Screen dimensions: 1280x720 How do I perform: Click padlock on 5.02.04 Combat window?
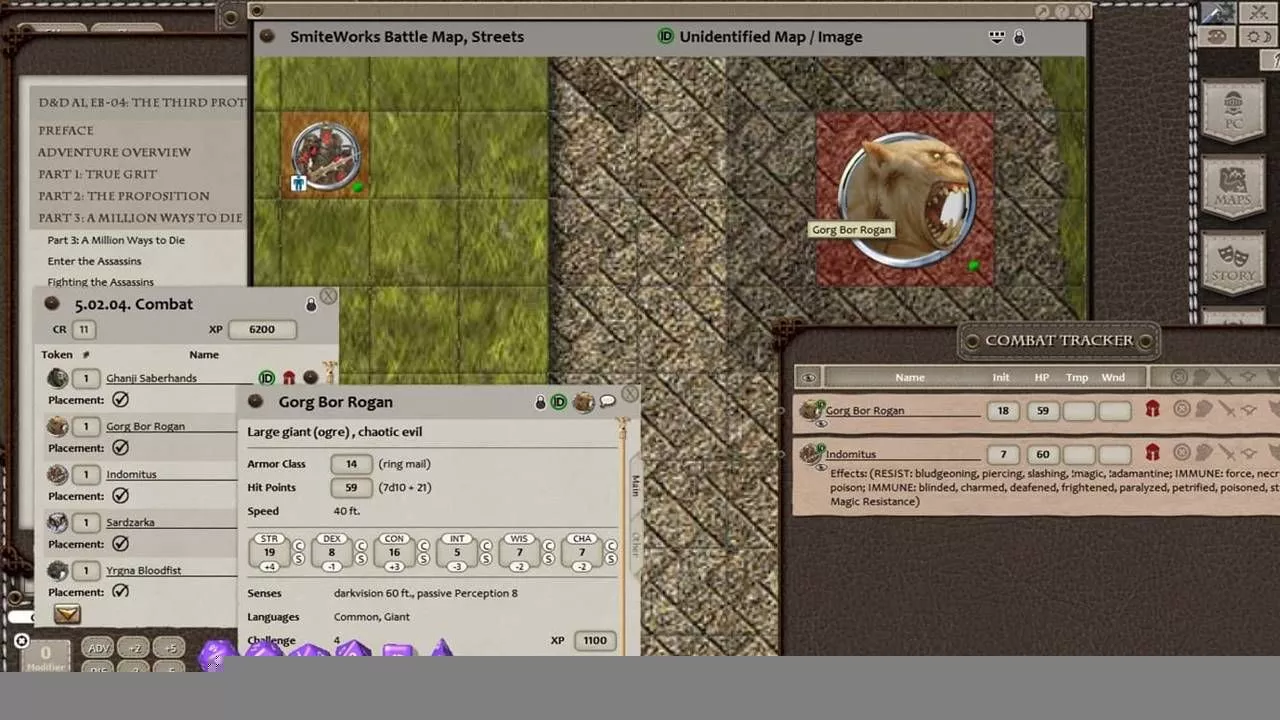[x=311, y=304]
